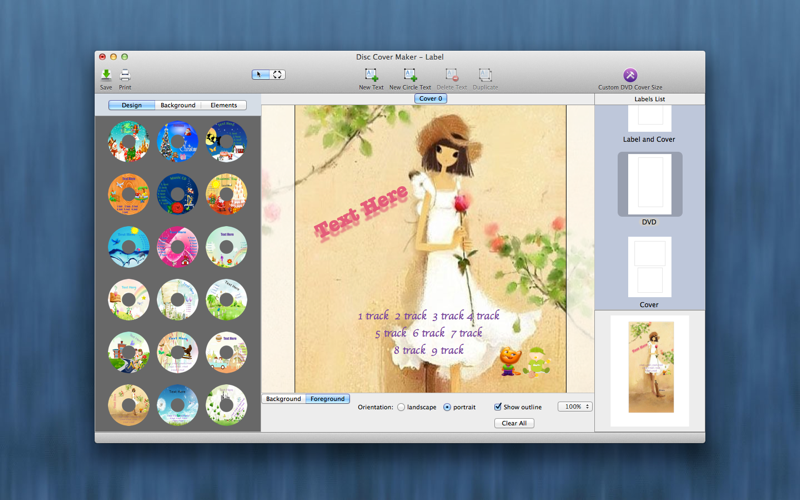Open Custom DVD Cover Size tool
The height and width of the screenshot is (500, 800).
coord(630,75)
